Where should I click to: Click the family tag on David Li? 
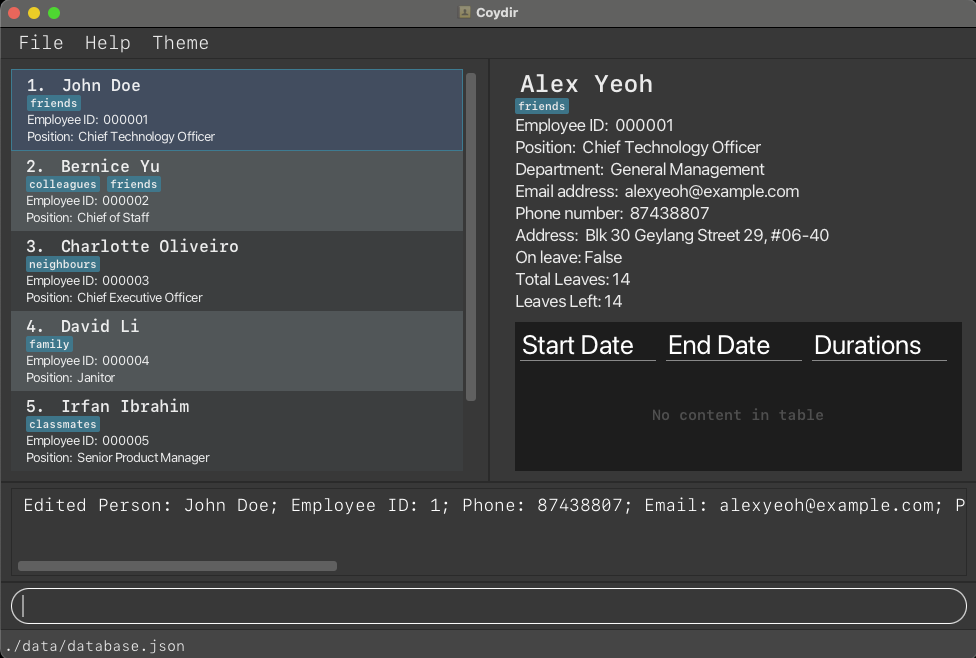tap(49, 344)
